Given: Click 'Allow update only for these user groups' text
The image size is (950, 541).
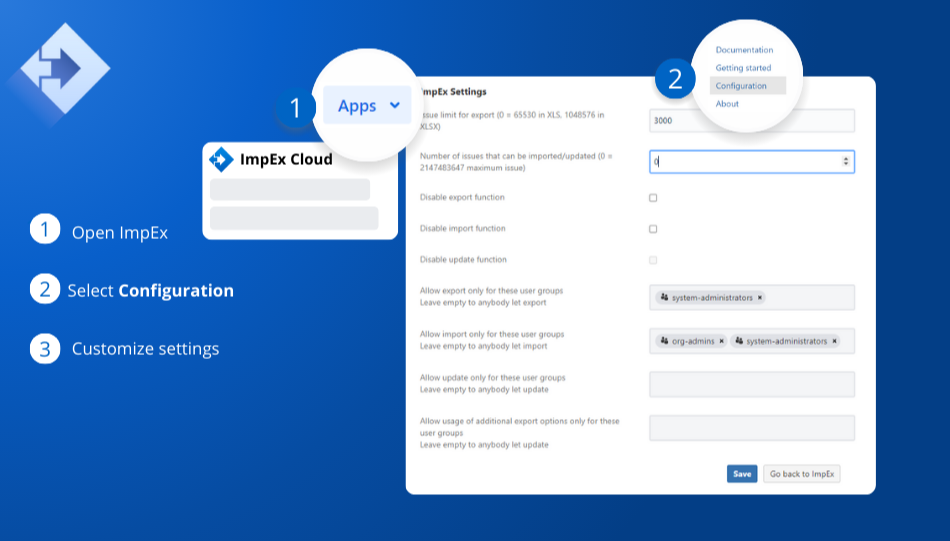Looking at the screenshot, I should tap(493, 377).
